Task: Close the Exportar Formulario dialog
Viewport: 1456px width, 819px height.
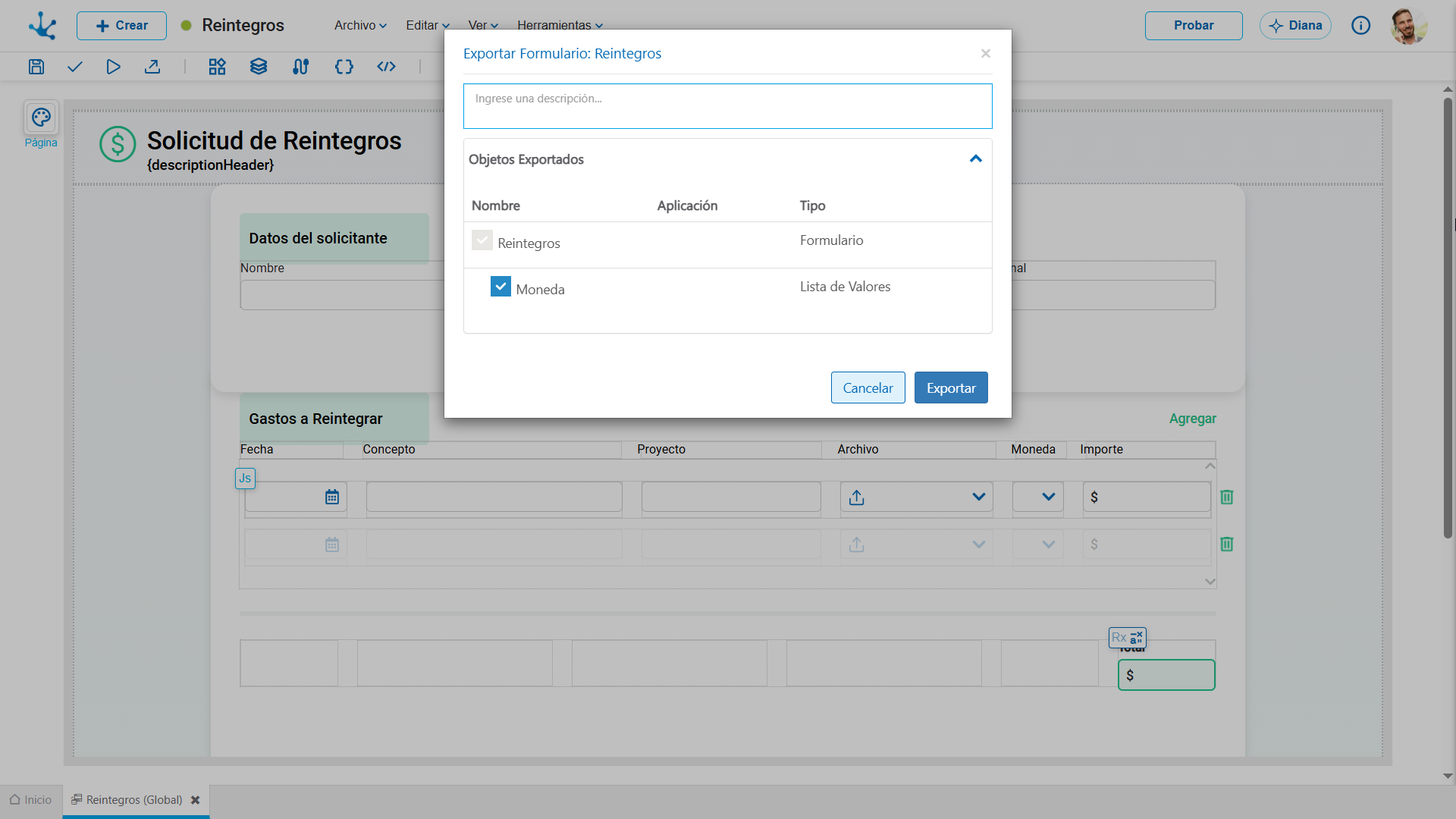Action: [986, 53]
